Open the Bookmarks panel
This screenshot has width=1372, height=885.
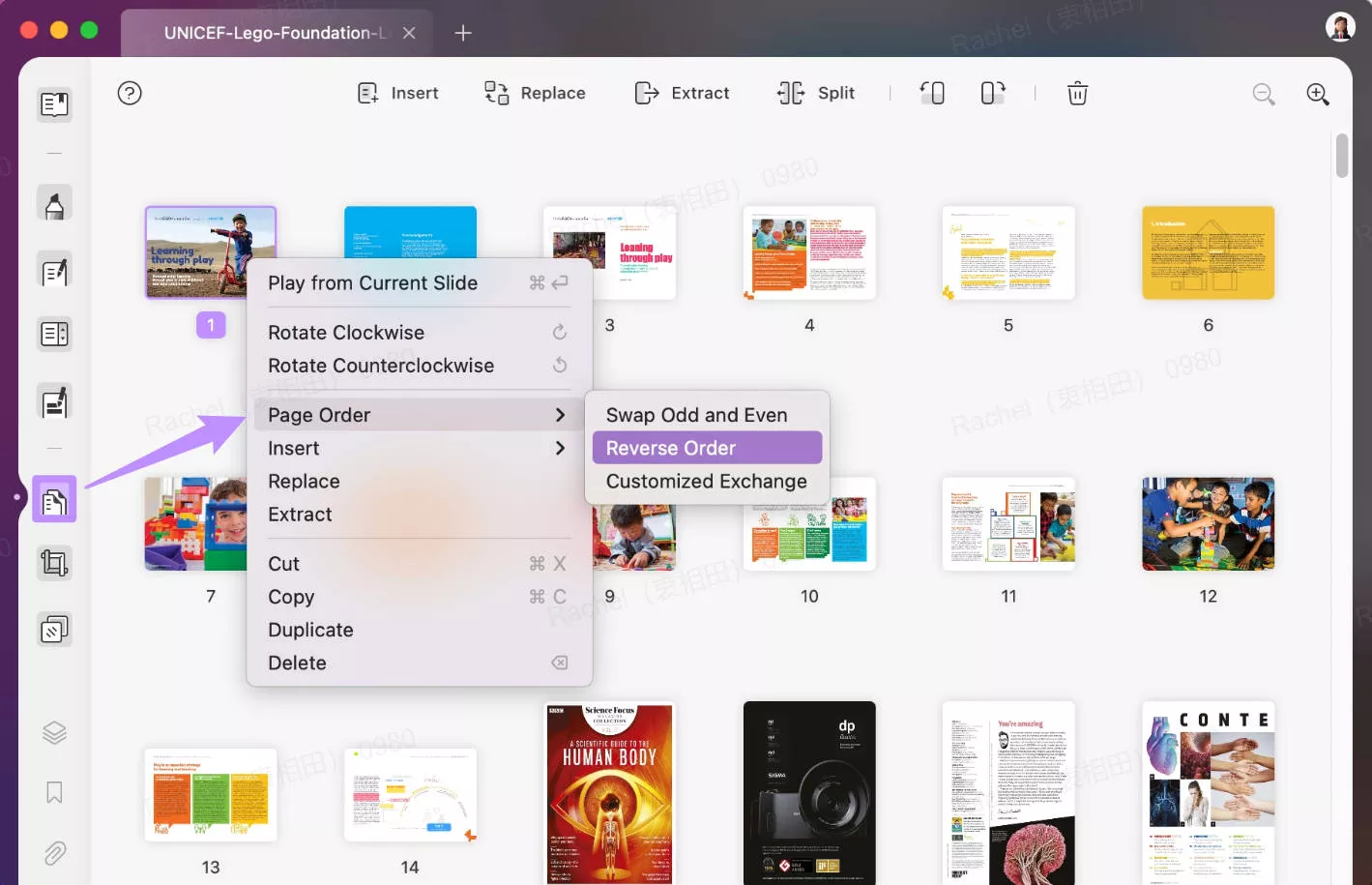[53, 792]
